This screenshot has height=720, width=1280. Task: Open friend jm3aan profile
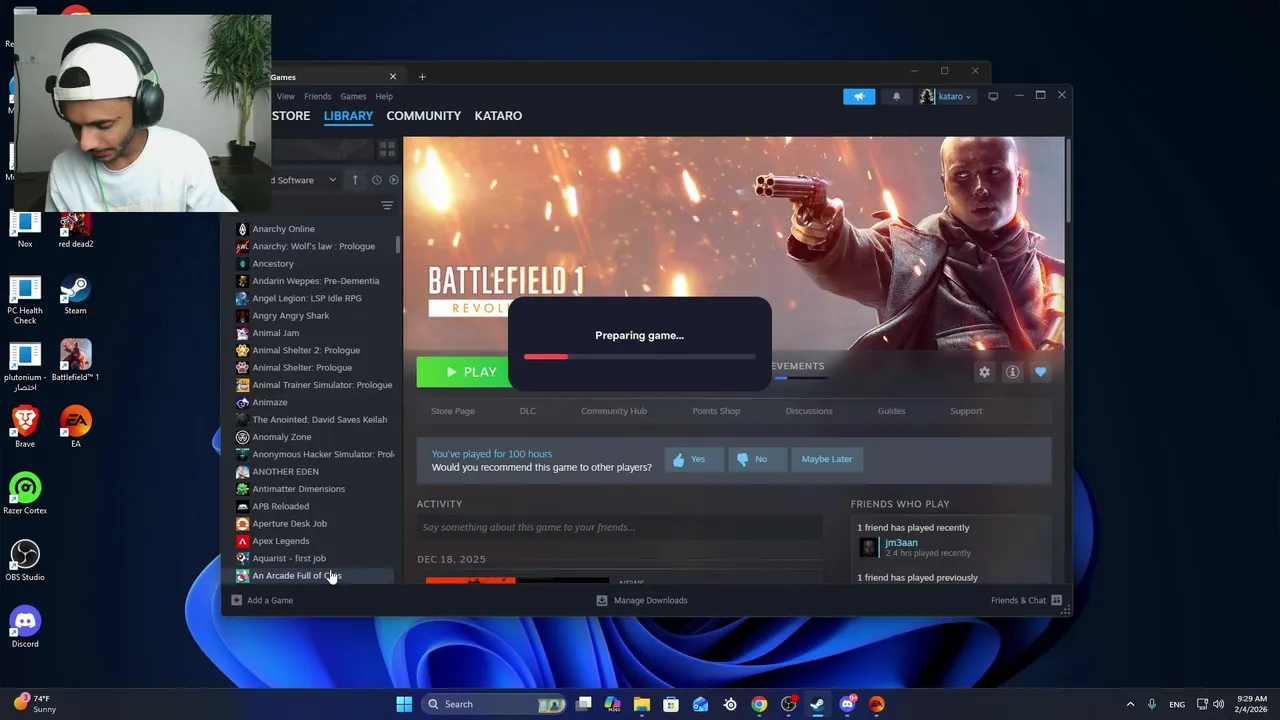(x=901, y=543)
